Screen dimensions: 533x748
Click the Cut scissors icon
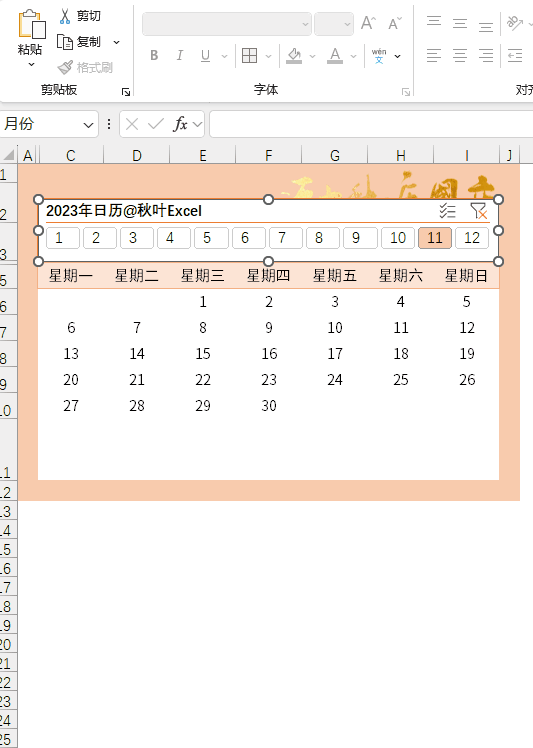[65, 16]
